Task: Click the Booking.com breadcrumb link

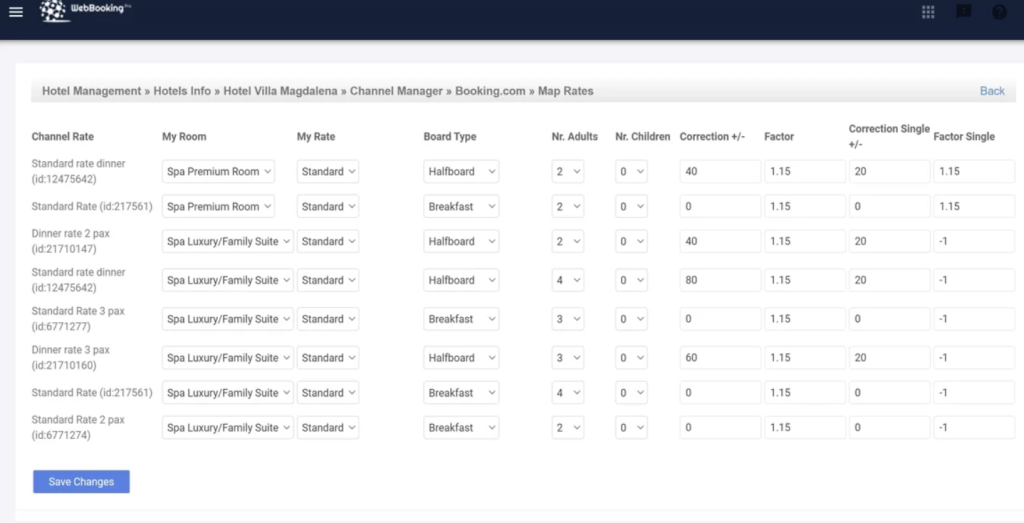Action: pyautogui.click(x=490, y=91)
